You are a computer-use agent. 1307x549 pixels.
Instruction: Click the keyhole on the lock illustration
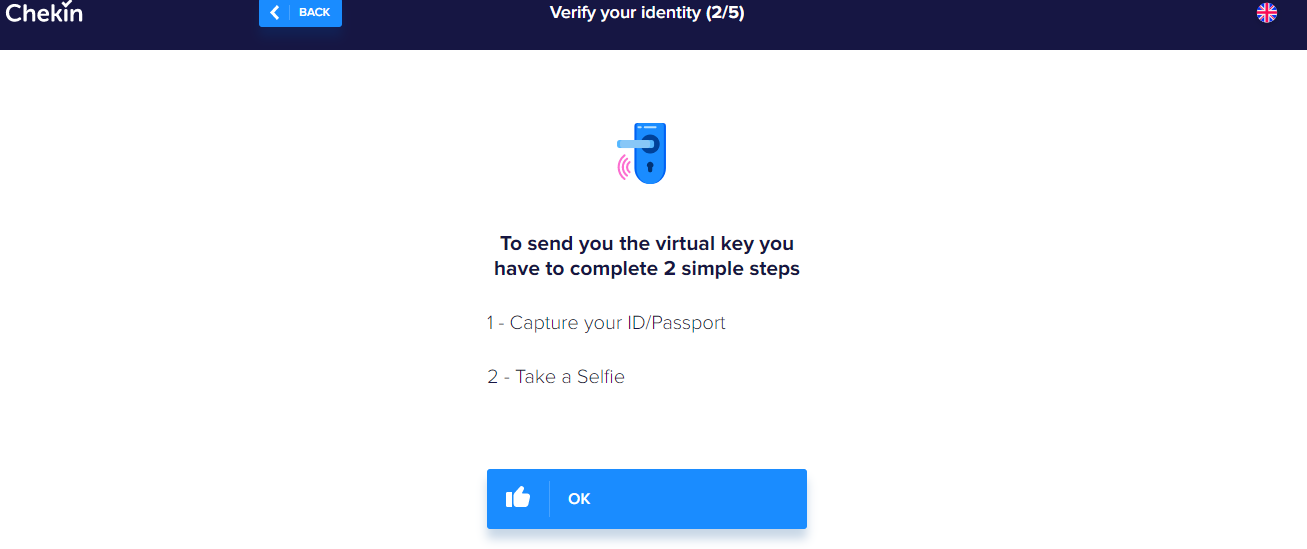(650, 167)
